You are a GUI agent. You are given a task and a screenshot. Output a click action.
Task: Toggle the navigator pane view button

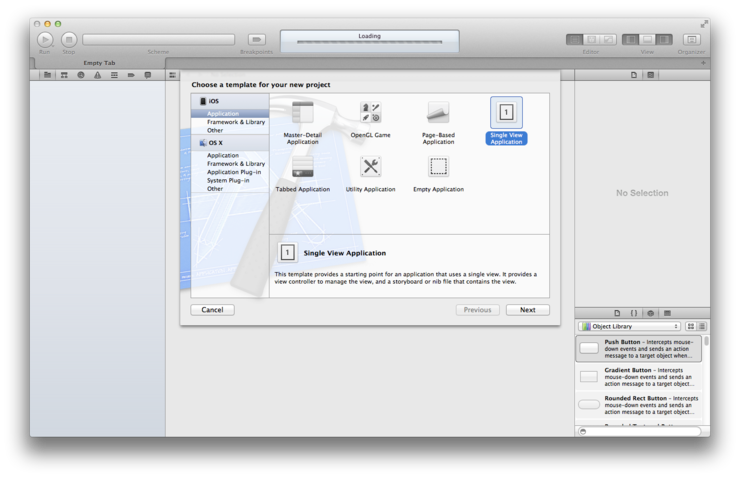point(630,40)
